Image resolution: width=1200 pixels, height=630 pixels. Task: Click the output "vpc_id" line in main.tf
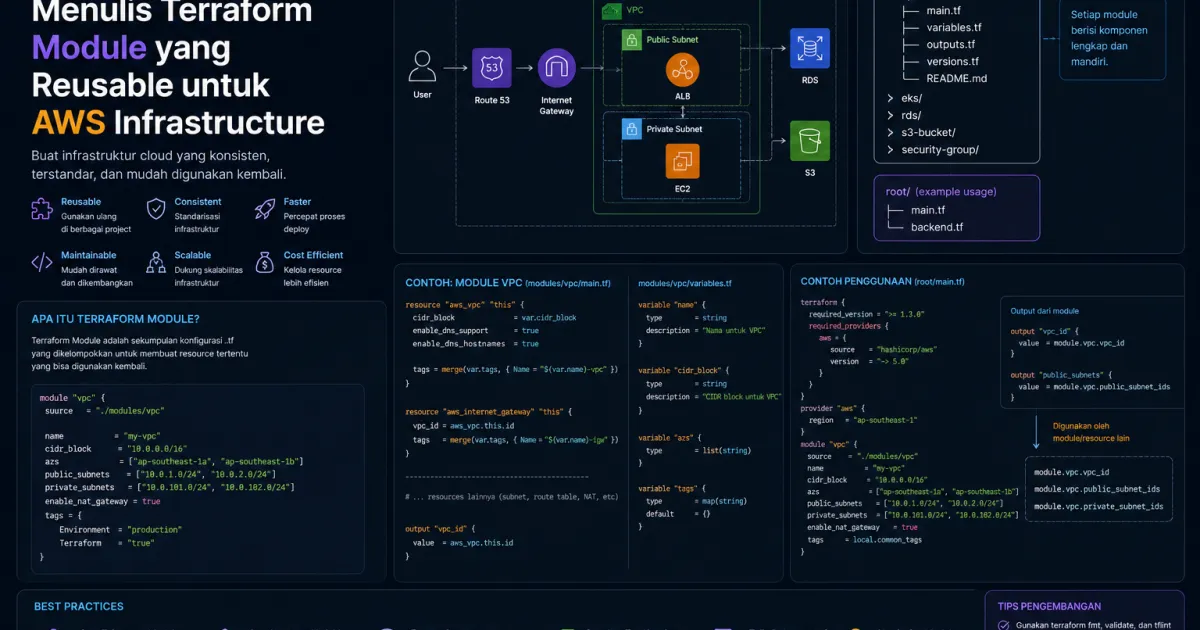[x=440, y=528]
